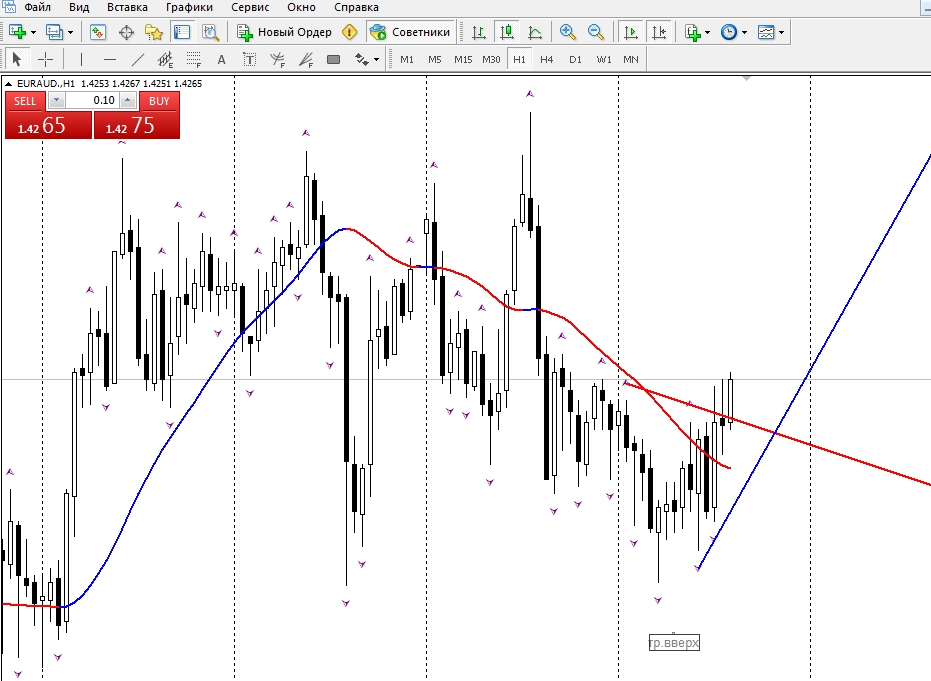The image size is (931, 681).
Task: Select the text label 'T' tool
Action: (x=249, y=59)
